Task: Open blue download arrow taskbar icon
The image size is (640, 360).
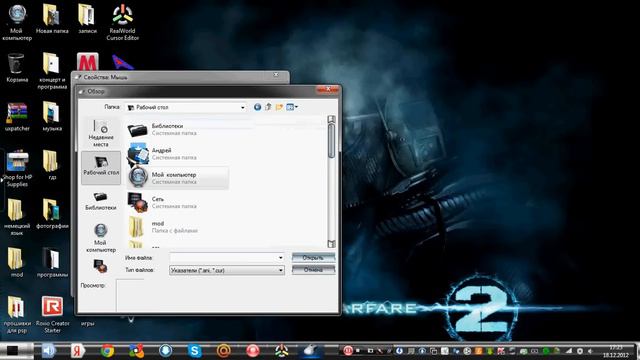Action: (x=165, y=350)
